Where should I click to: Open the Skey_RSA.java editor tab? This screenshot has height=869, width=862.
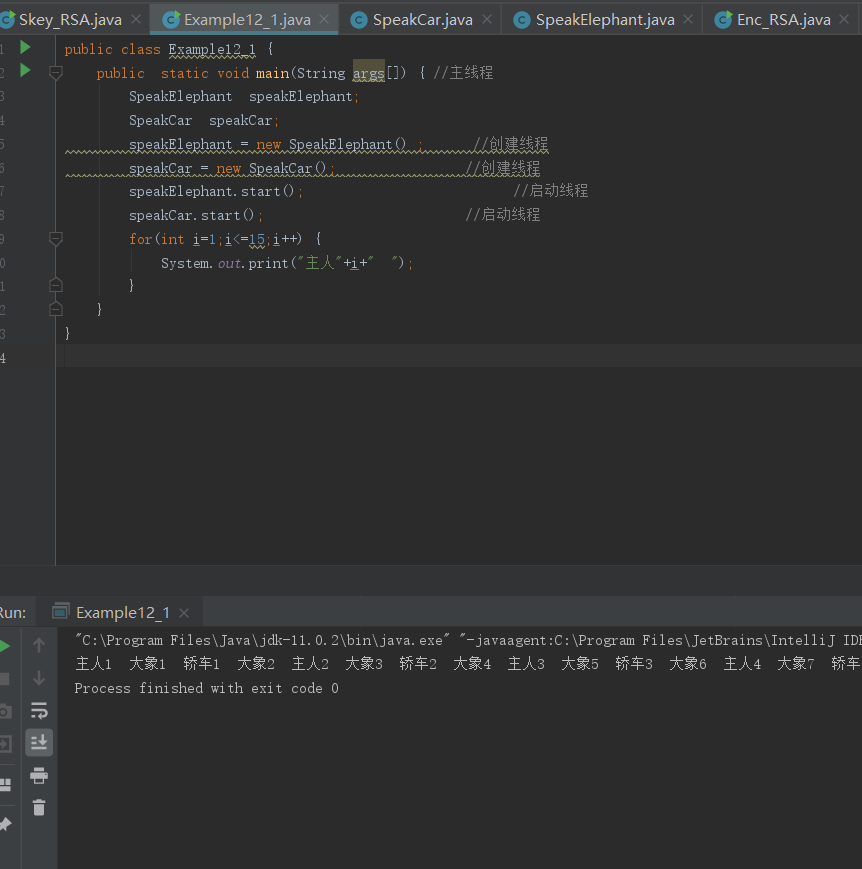pos(69,20)
